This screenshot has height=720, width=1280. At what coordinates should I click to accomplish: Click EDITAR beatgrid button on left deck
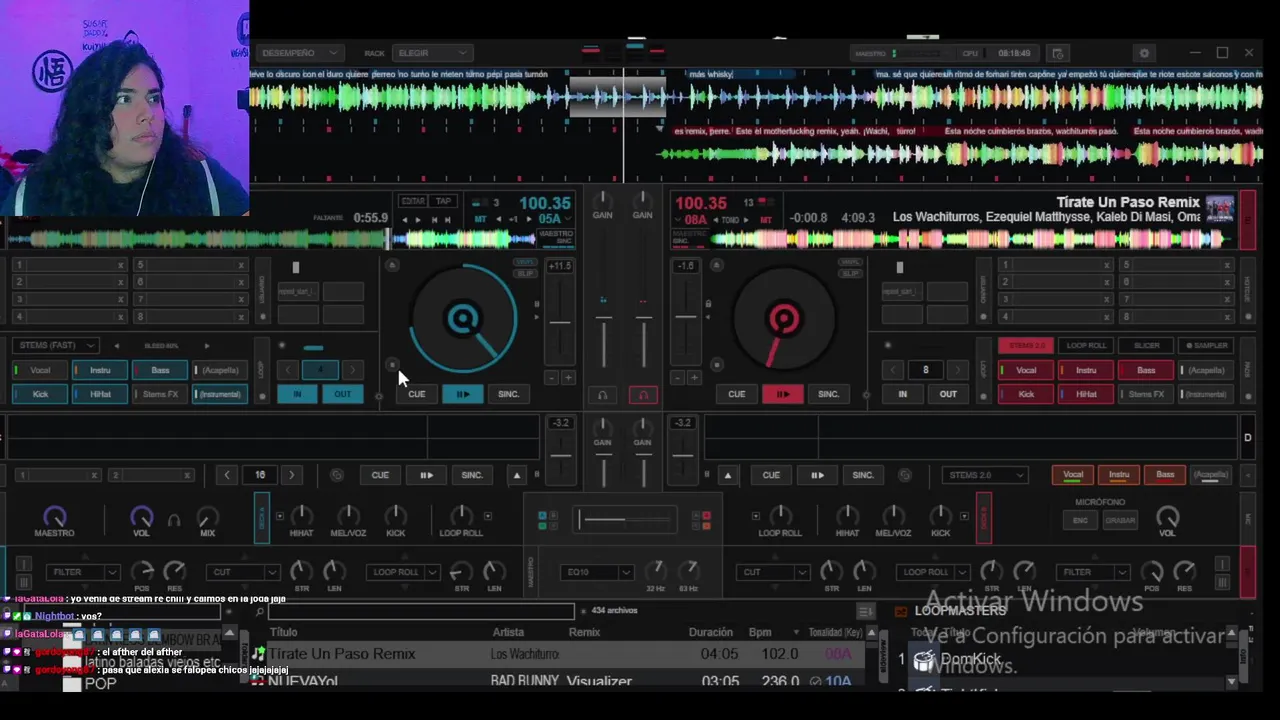click(412, 201)
